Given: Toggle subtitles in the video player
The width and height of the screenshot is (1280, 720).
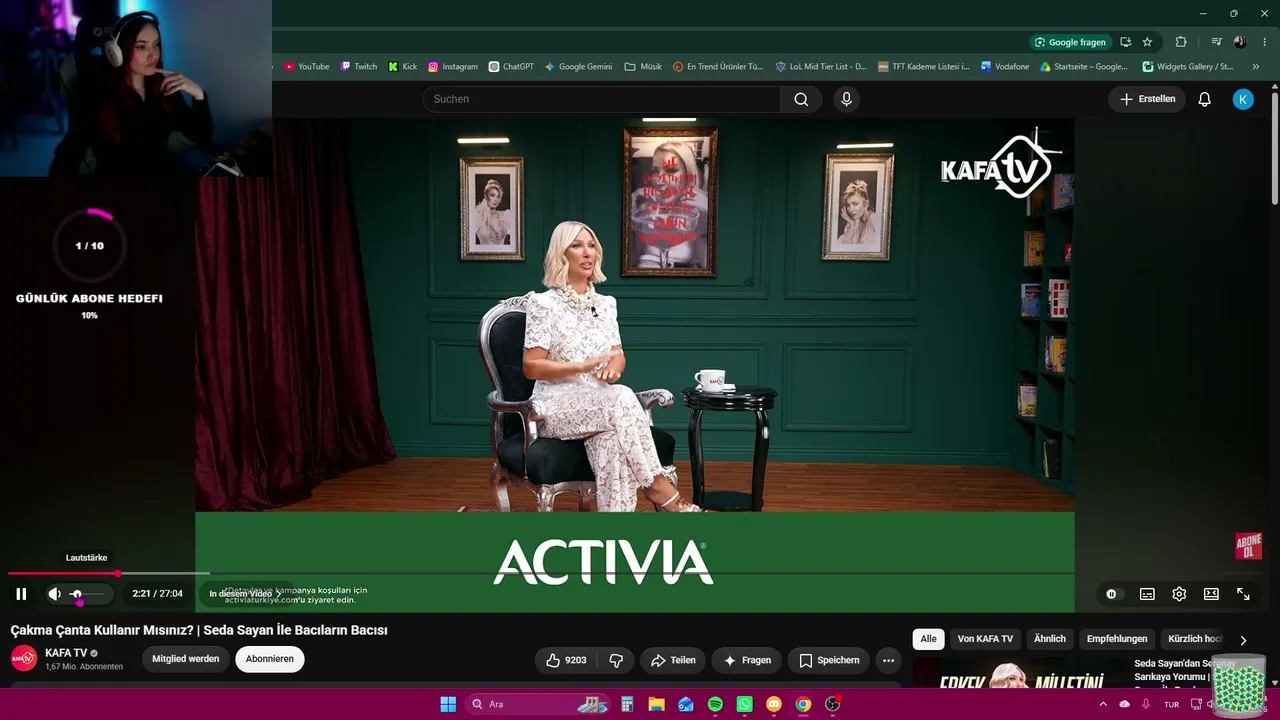Looking at the screenshot, I should point(1147,594).
